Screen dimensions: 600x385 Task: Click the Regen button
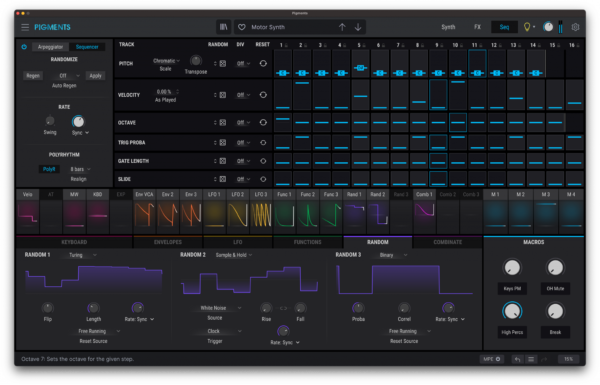(33, 76)
